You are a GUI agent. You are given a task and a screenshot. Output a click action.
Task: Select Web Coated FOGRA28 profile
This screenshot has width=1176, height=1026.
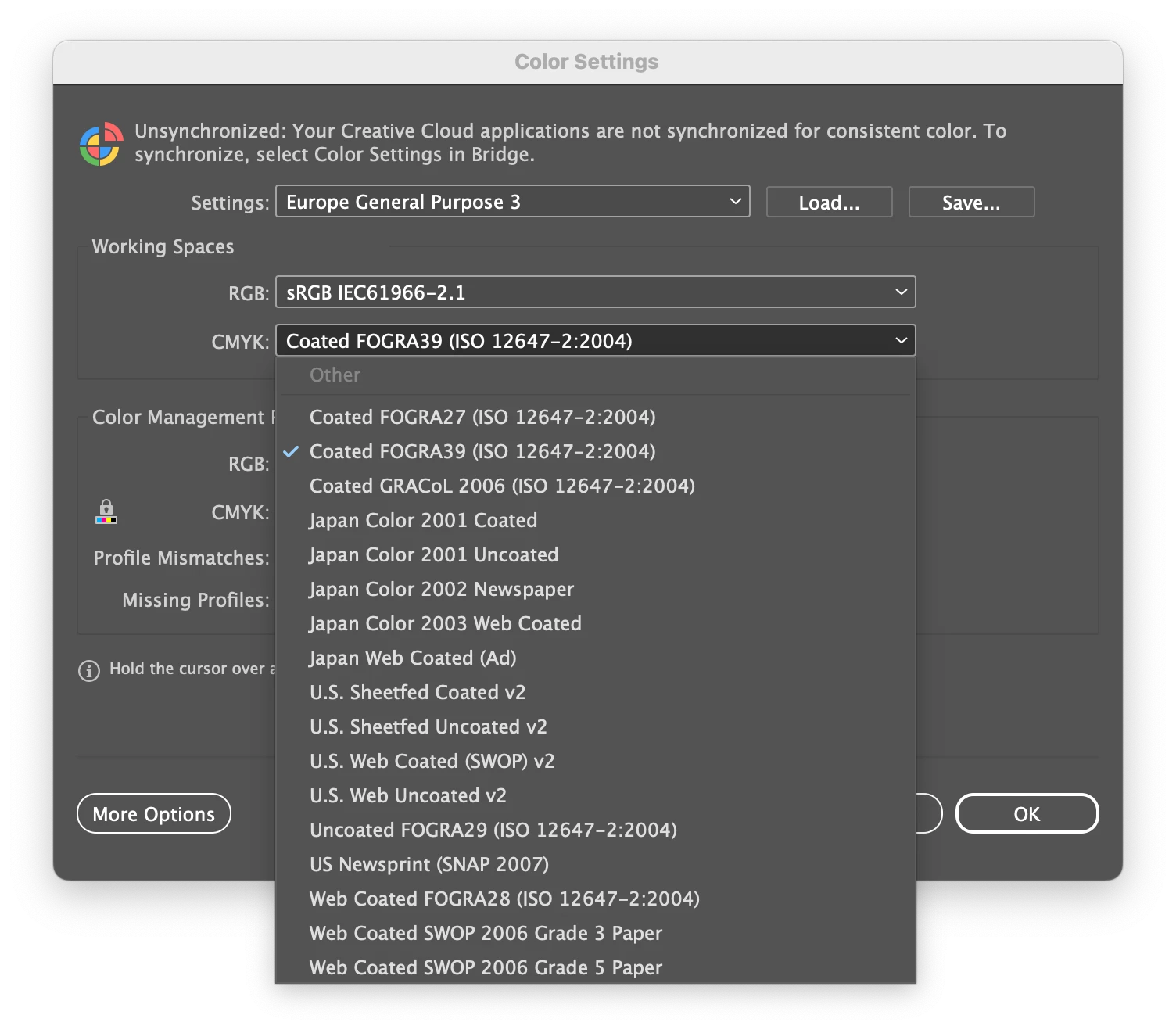click(596, 899)
